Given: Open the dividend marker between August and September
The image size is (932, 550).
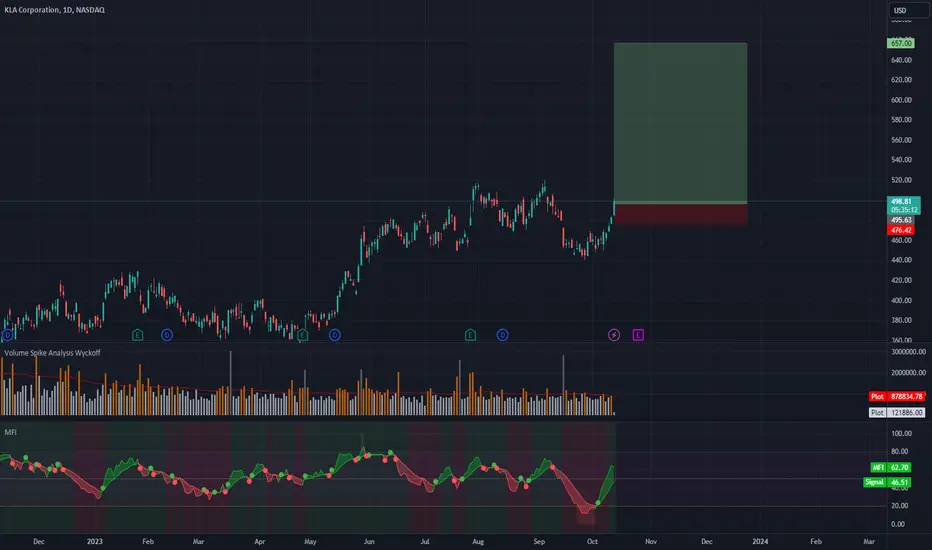Looking at the screenshot, I should 502,335.
